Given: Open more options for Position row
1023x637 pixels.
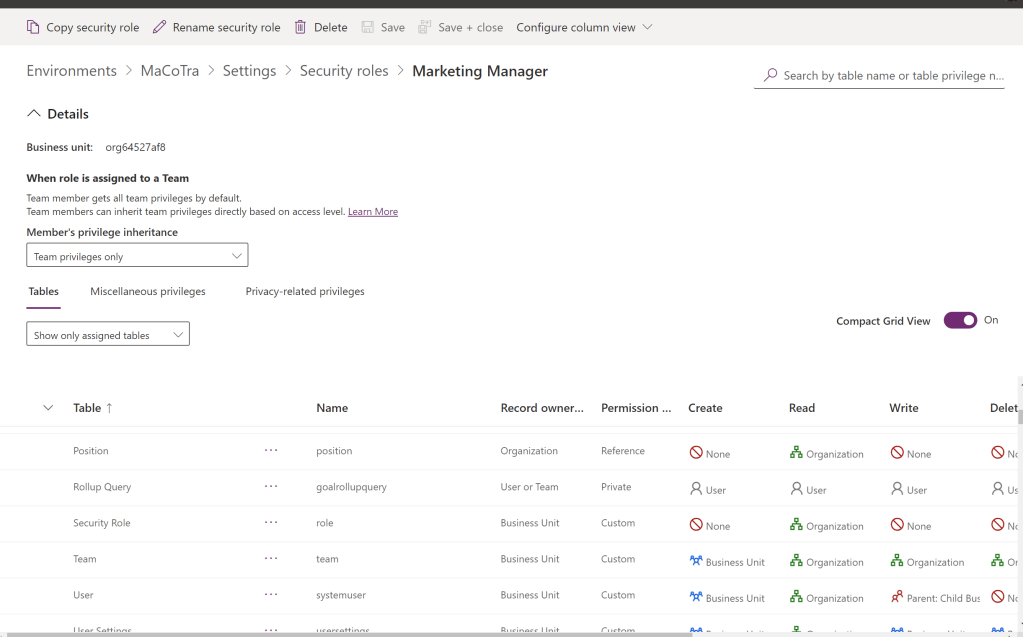Looking at the screenshot, I should 271,451.
